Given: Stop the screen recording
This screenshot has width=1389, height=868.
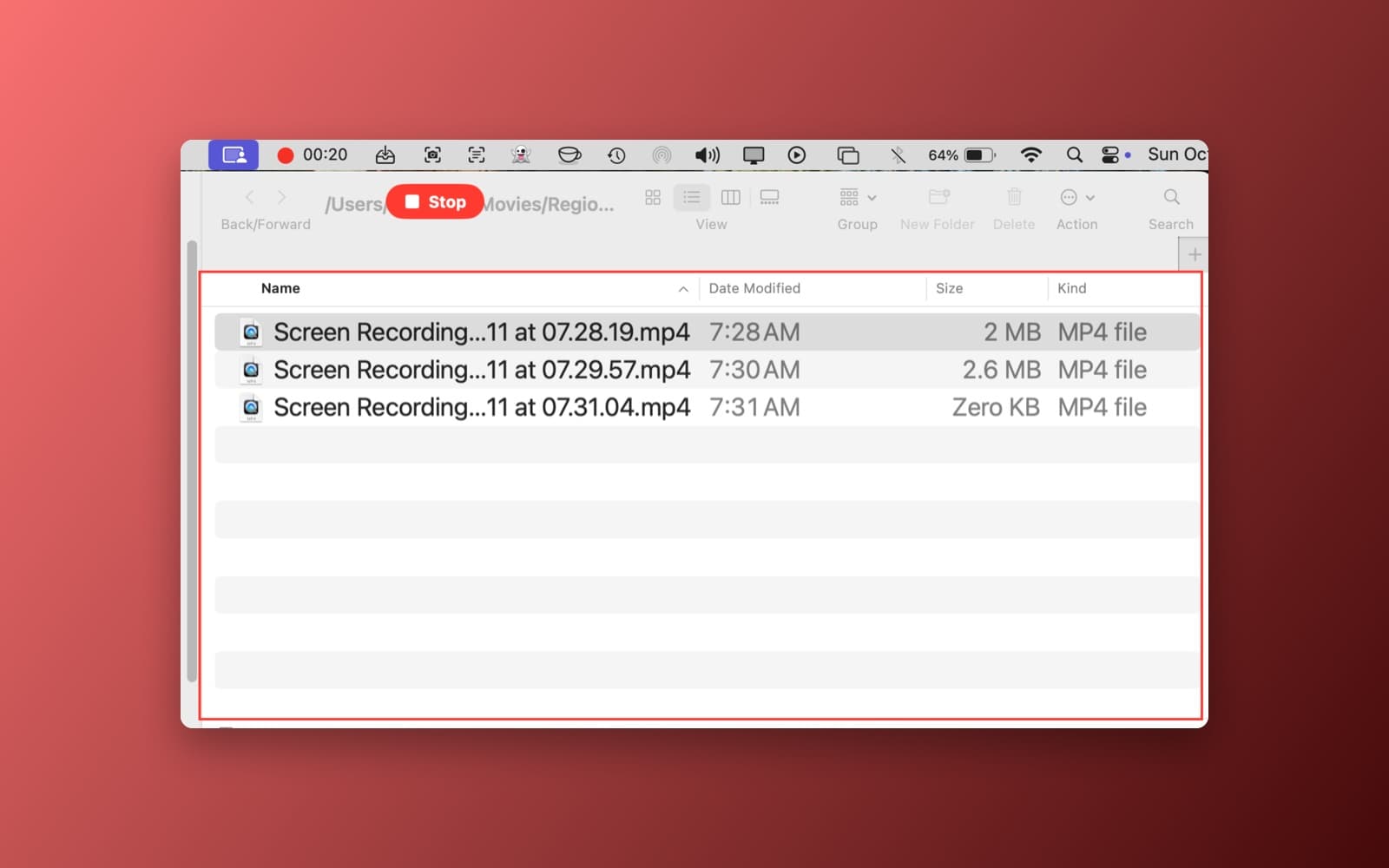Looking at the screenshot, I should point(435,201).
